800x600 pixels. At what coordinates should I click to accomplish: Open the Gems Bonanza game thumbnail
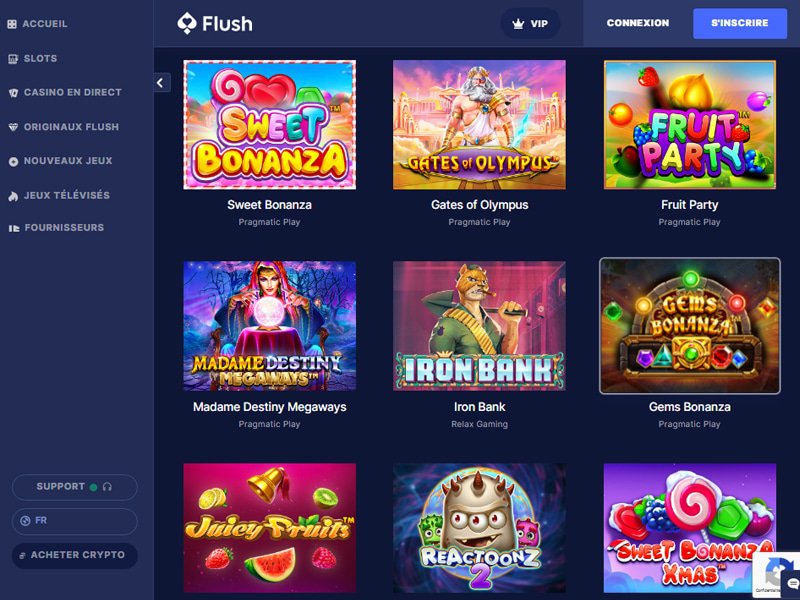click(689, 326)
